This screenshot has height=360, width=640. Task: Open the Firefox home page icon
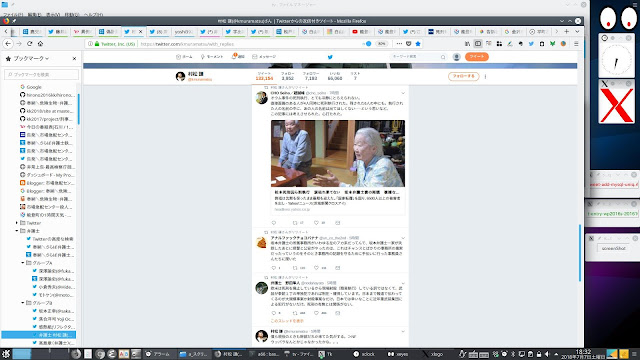[x=40, y=44]
